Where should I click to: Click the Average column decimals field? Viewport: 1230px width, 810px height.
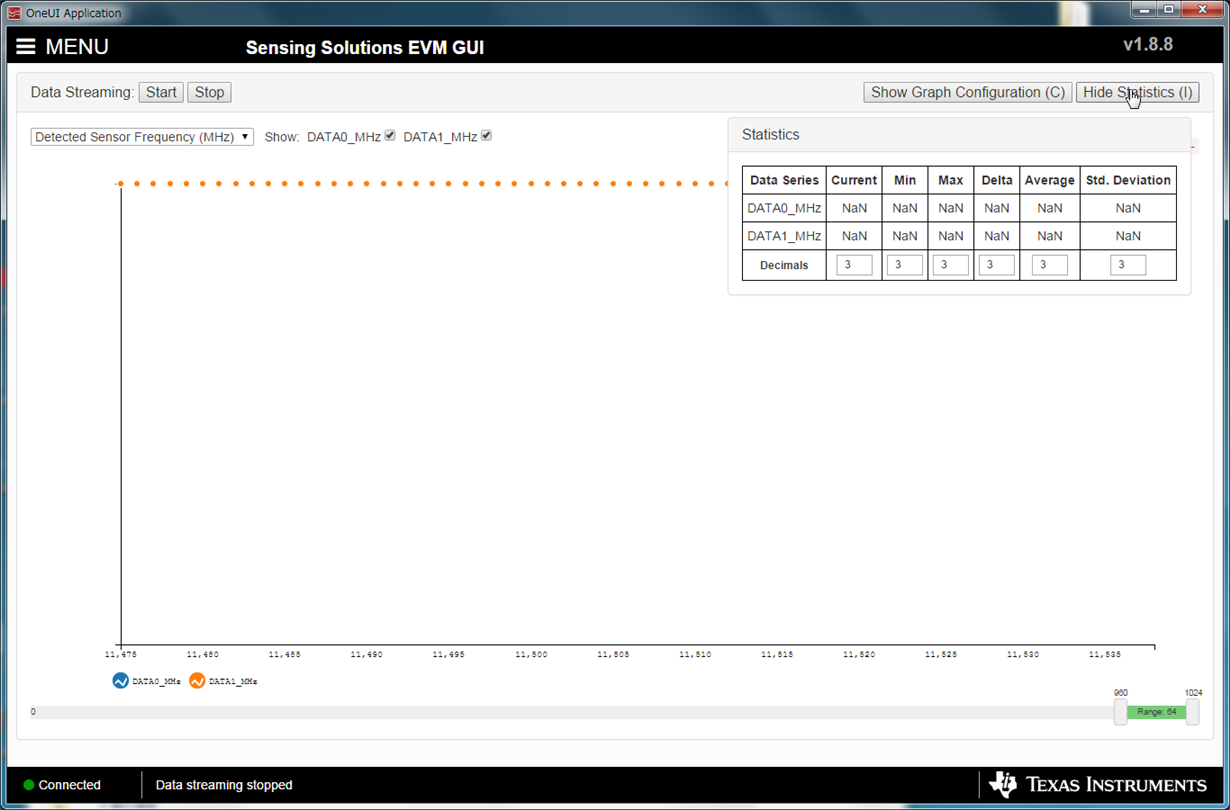1049,265
